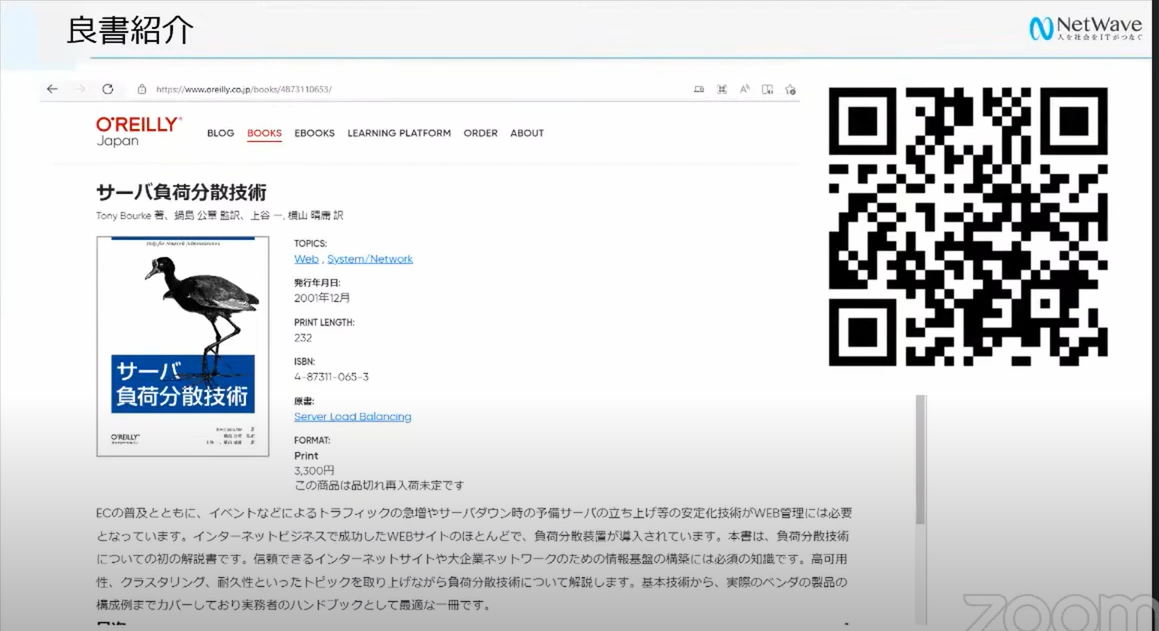The height and width of the screenshot is (631, 1159).
Task: Click the author line starting Tony Bourke
Action: click(x=220, y=216)
